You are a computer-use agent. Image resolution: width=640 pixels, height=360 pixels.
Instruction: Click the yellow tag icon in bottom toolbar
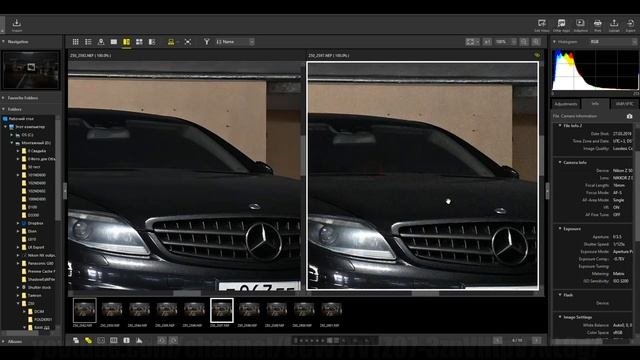pyautogui.click(x=88, y=340)
